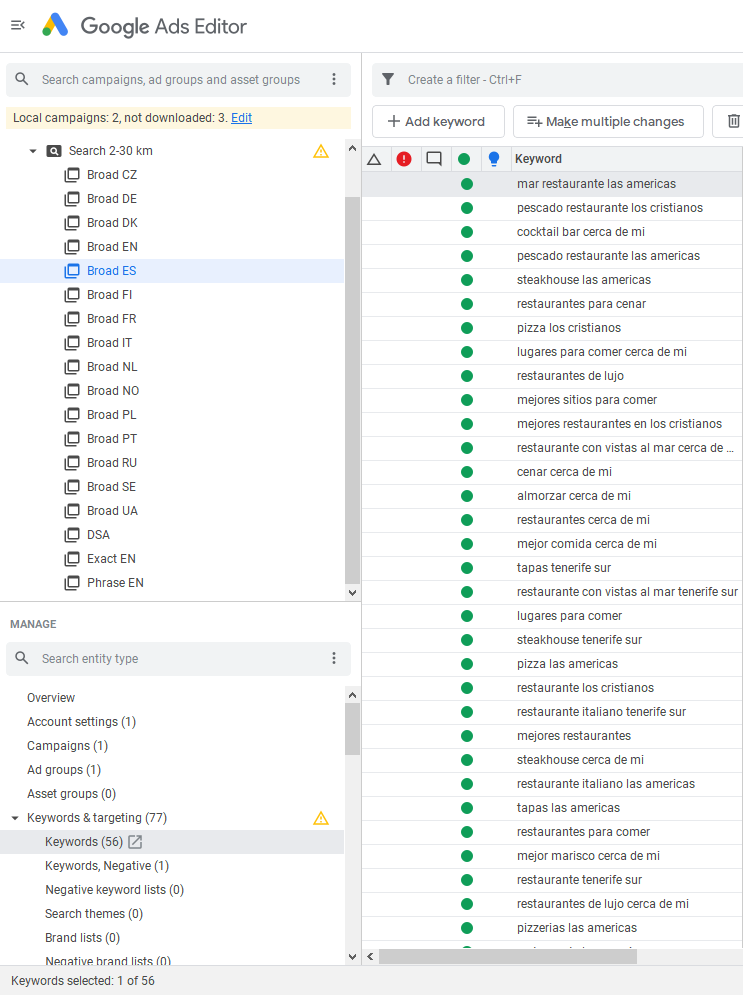Click the Broad CZ ad group icon
The height and width of the screenshot is (995, 743).
tap(72, 175)
